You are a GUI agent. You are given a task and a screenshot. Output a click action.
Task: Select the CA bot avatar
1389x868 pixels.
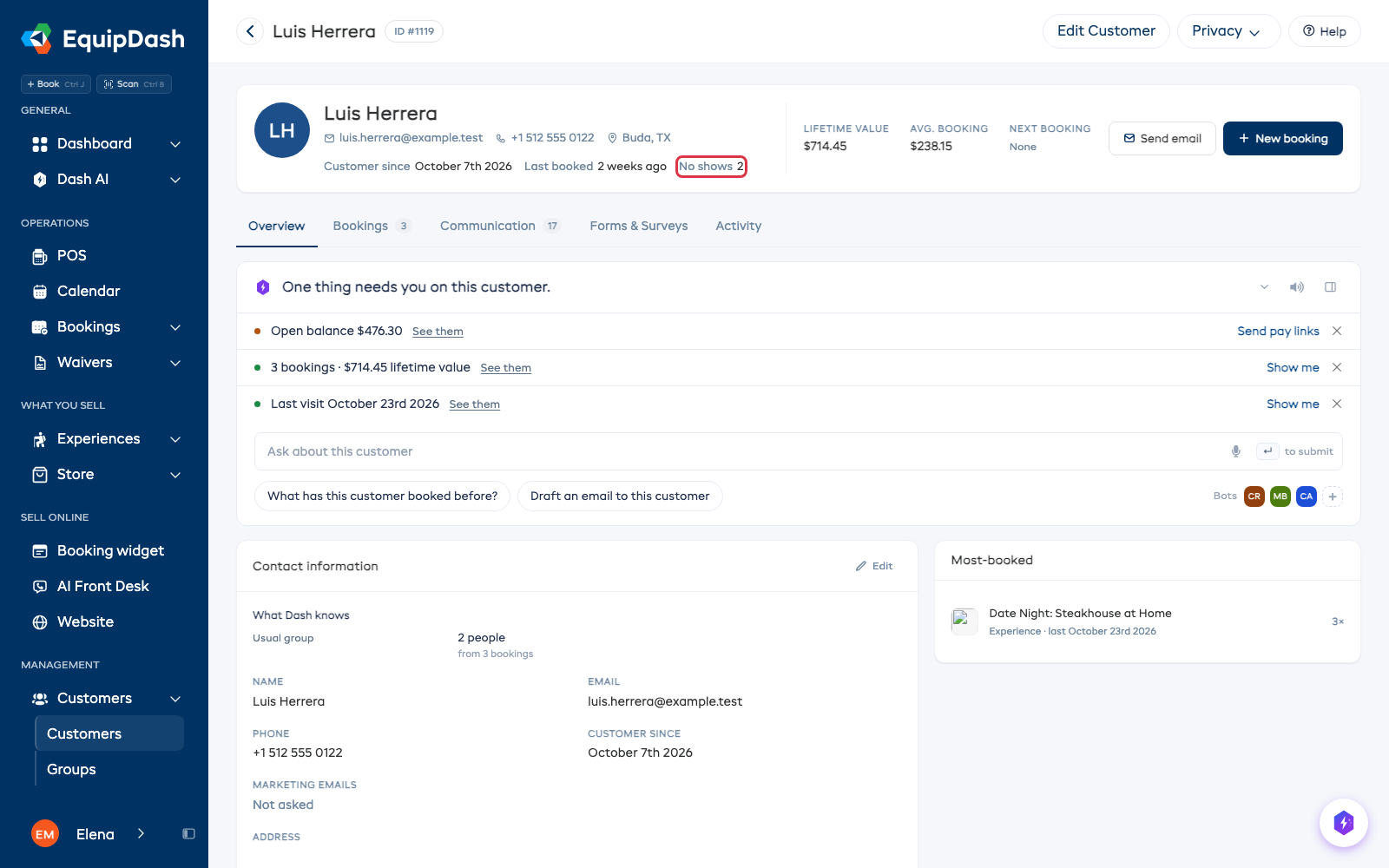click(1306, 496)
